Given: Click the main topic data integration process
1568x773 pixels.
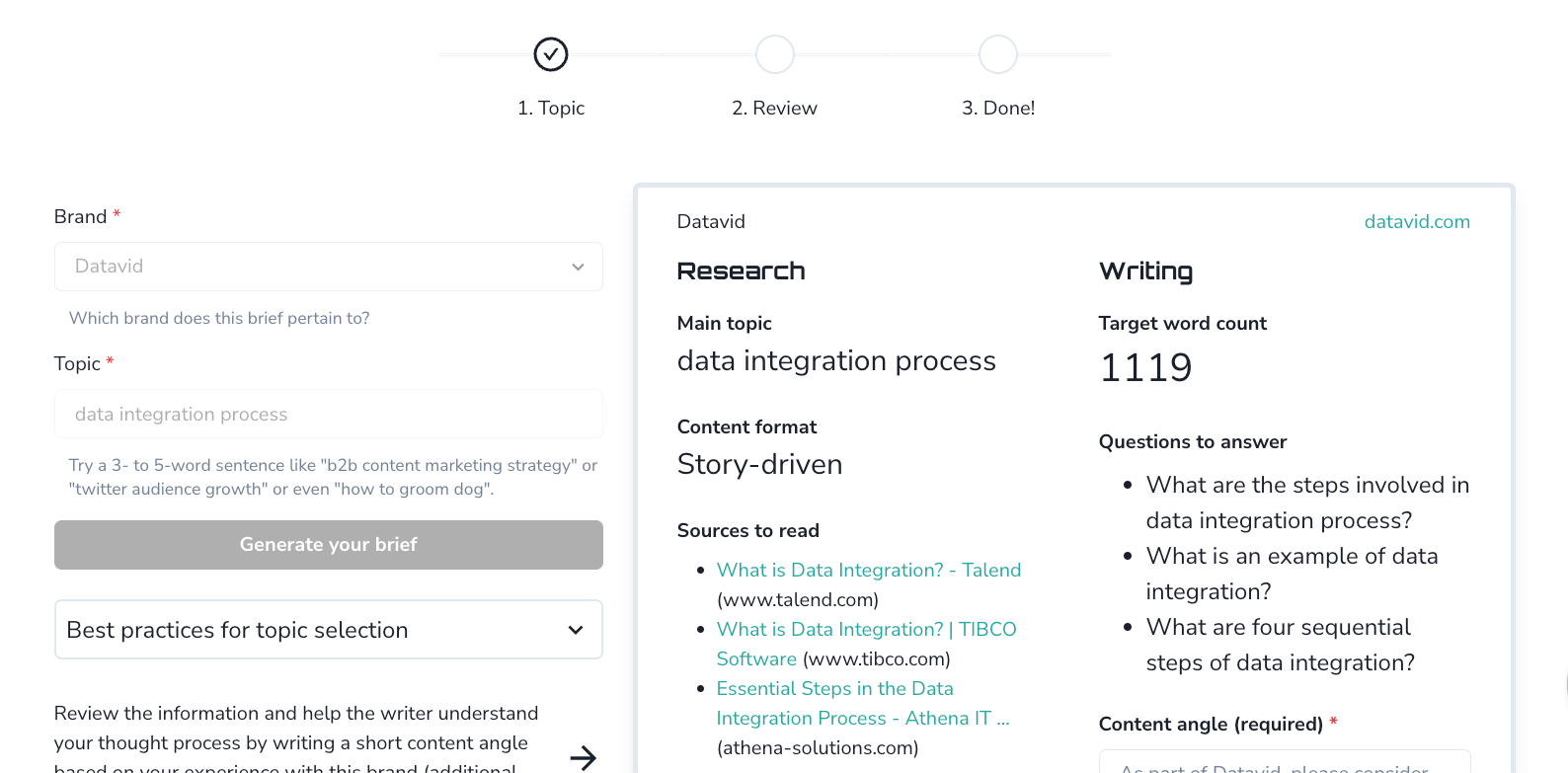Looking at the screenshot, I should coord(836,361).
